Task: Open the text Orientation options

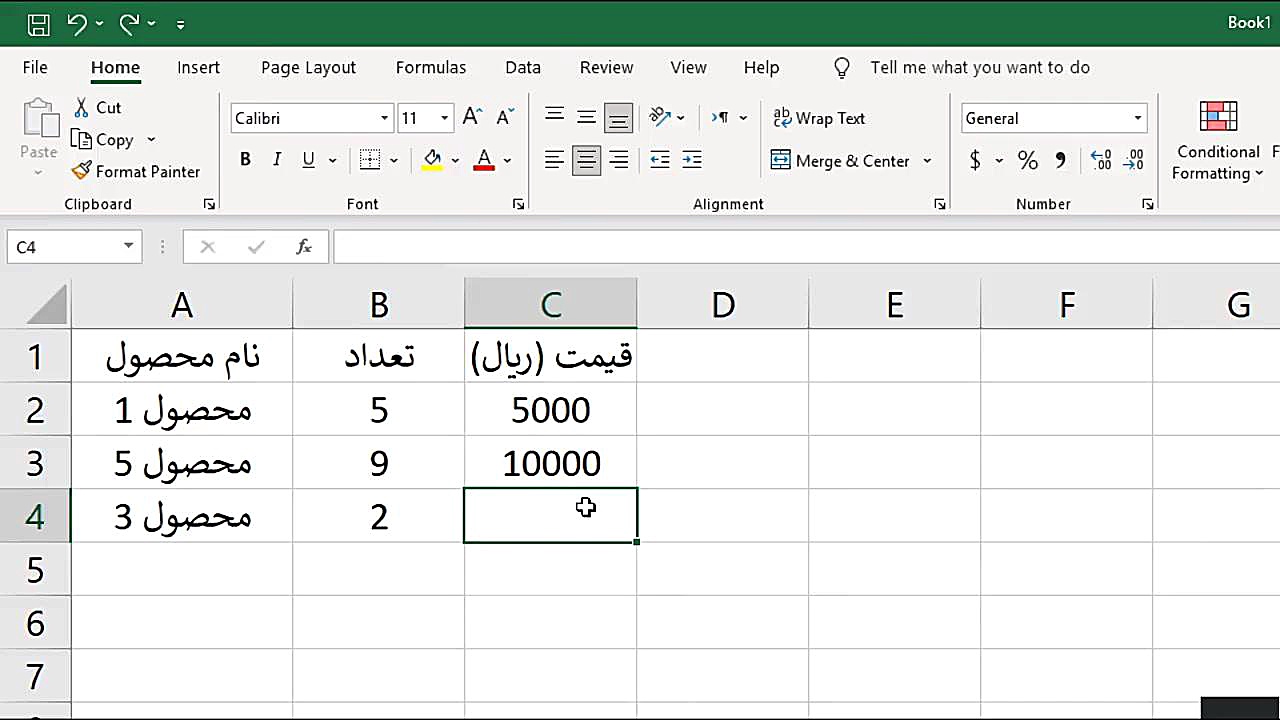Action: pos(660,117)
